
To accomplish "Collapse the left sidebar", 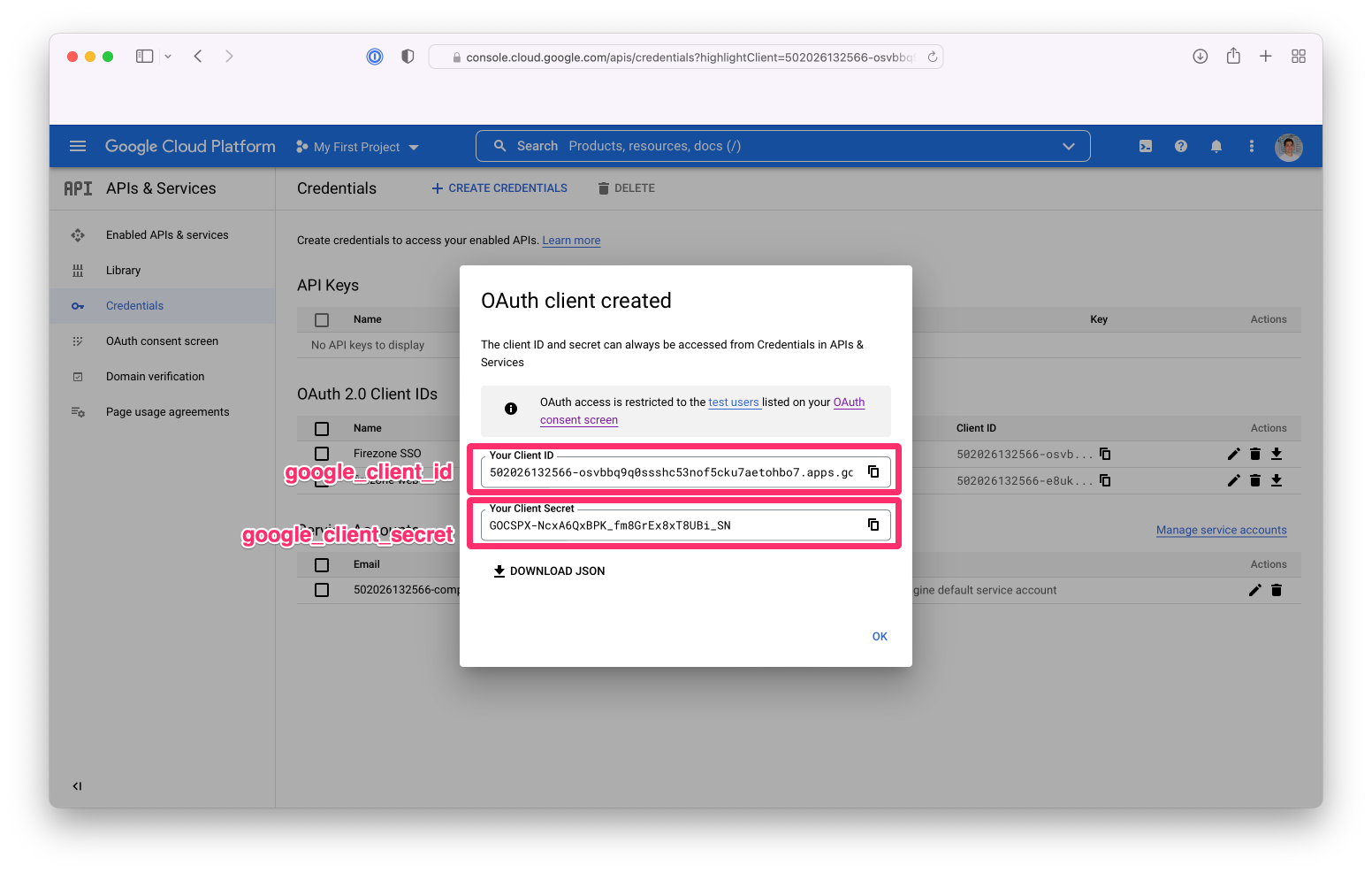I will click(x=77, y=785).
